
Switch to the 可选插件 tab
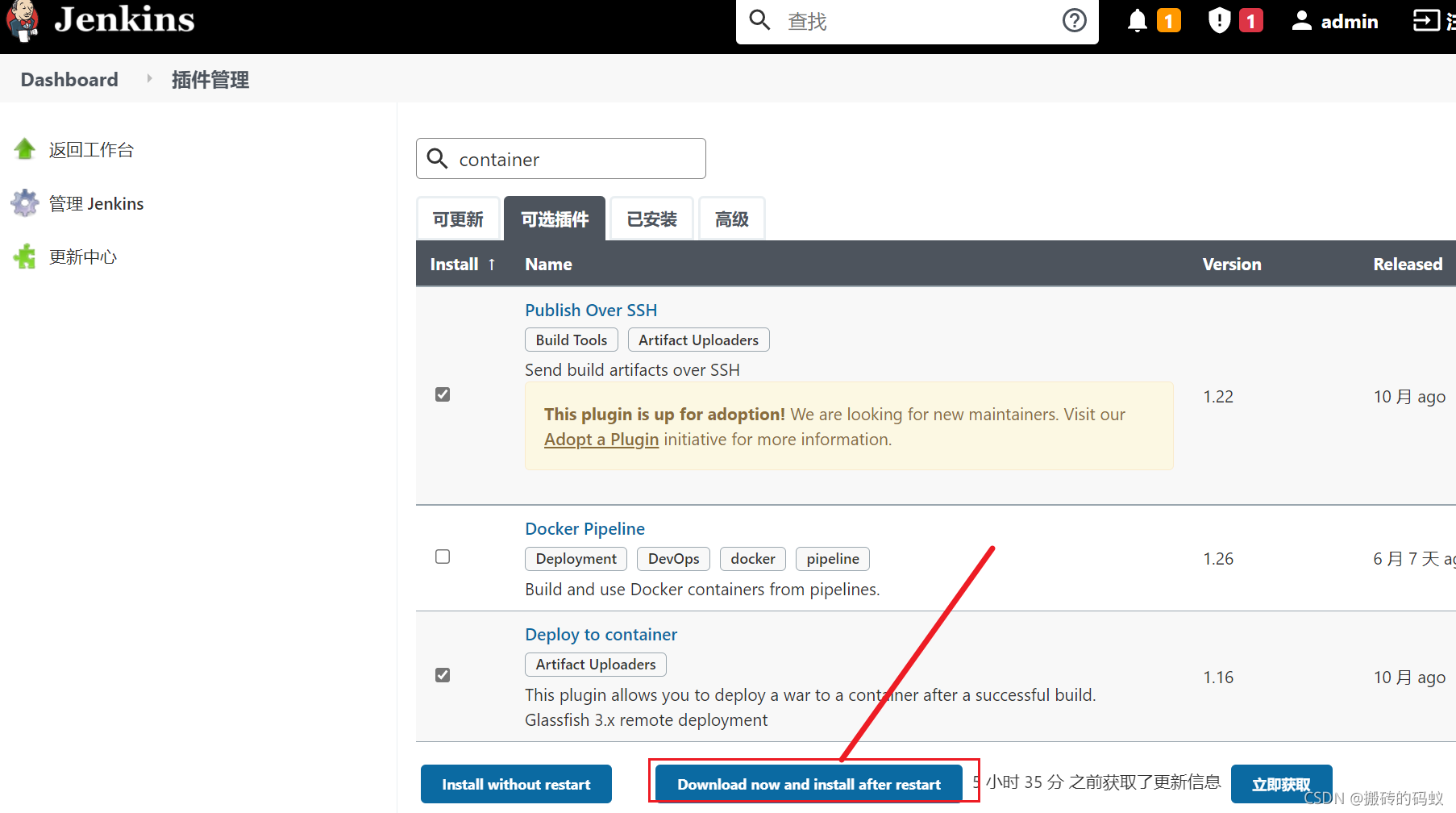555,219
